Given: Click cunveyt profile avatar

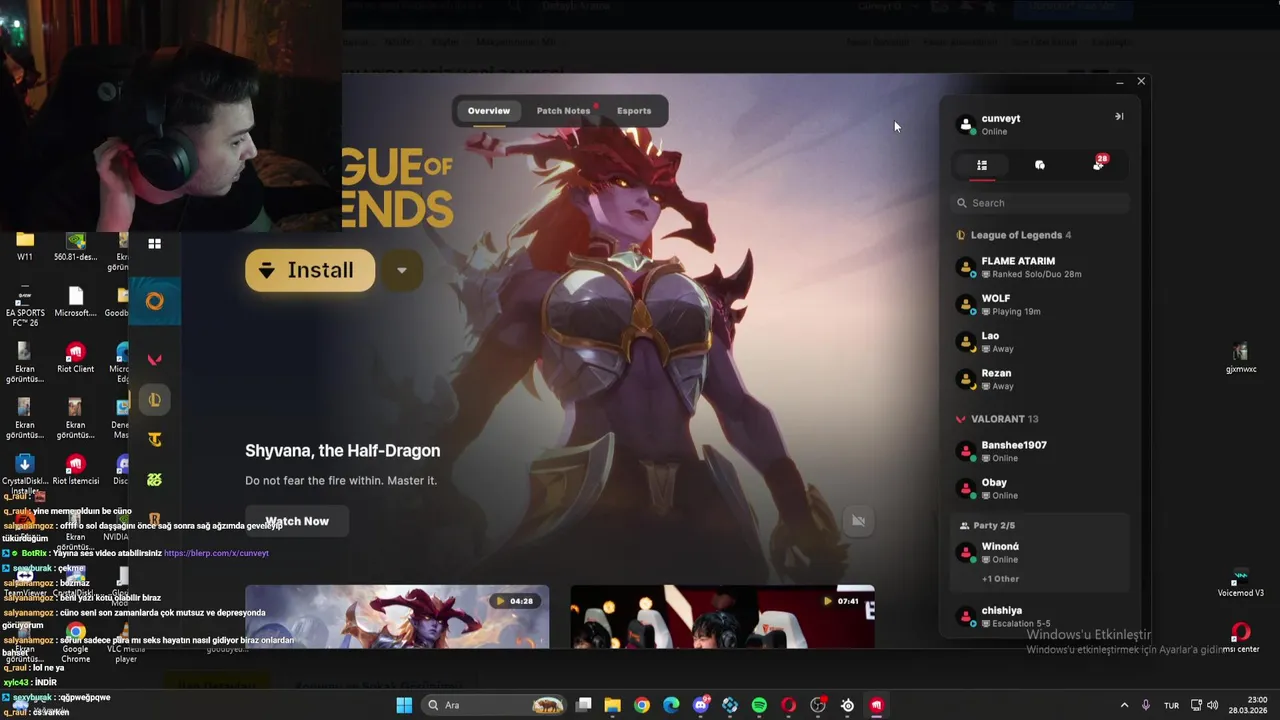Looking at the screenshot, I should (x=966, y=124).
